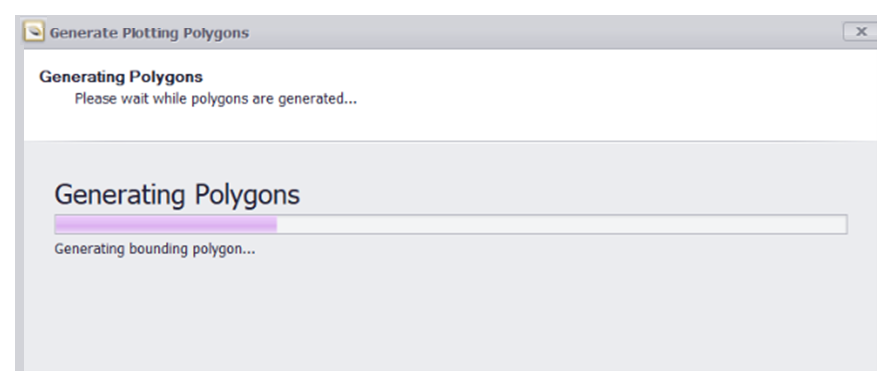Image resolution: width=892 pixels, height=386 pixels.
Task: Click the bold Generating Polygons header text
Action: [x=121, y=77]
